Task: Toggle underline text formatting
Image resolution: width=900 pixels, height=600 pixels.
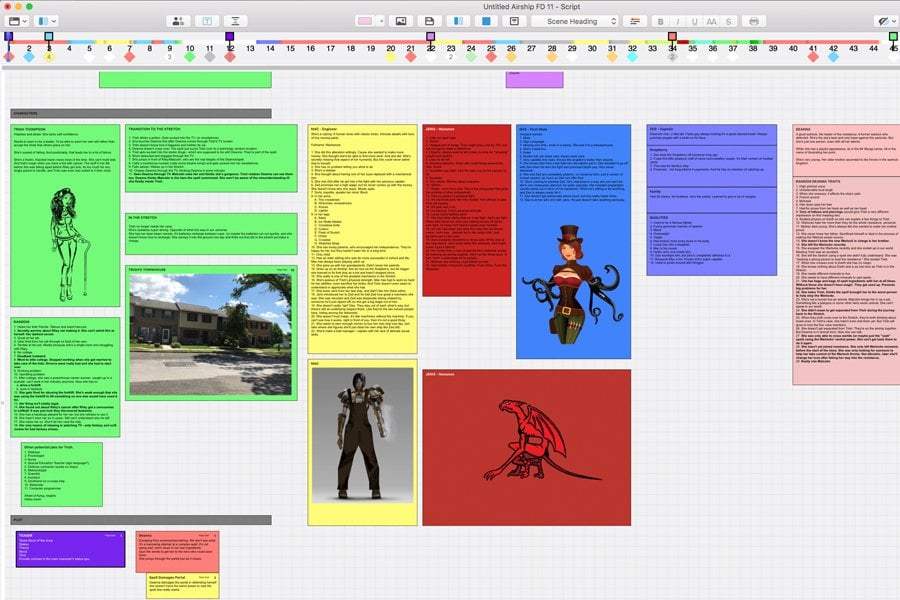Action: (x=696, y=20)
